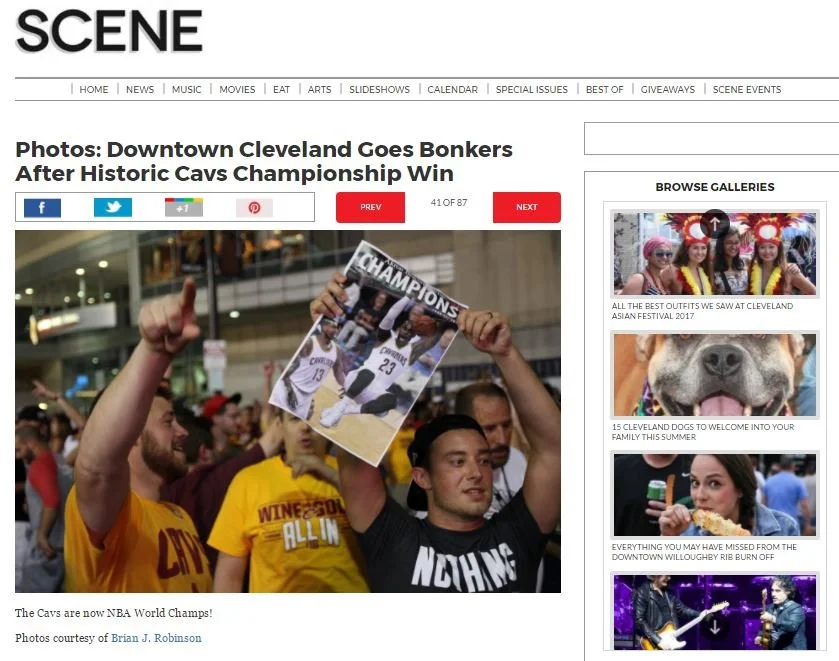This screenshot has height=661, width=839.
Task: Tweet this gallery with the Twitter icon
Action: [x=113, y=207]
